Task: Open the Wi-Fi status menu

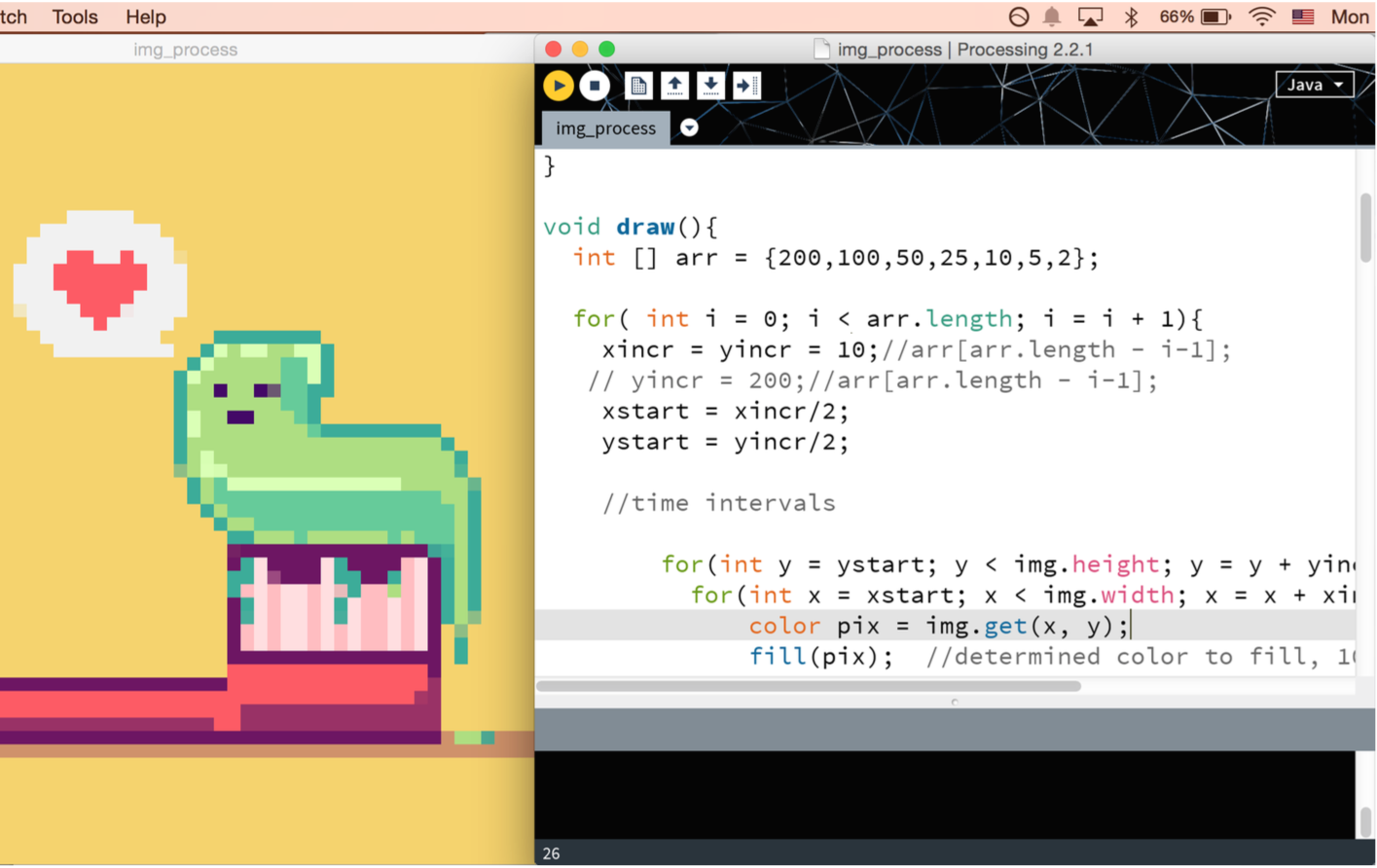Action: pos(1261,17)
